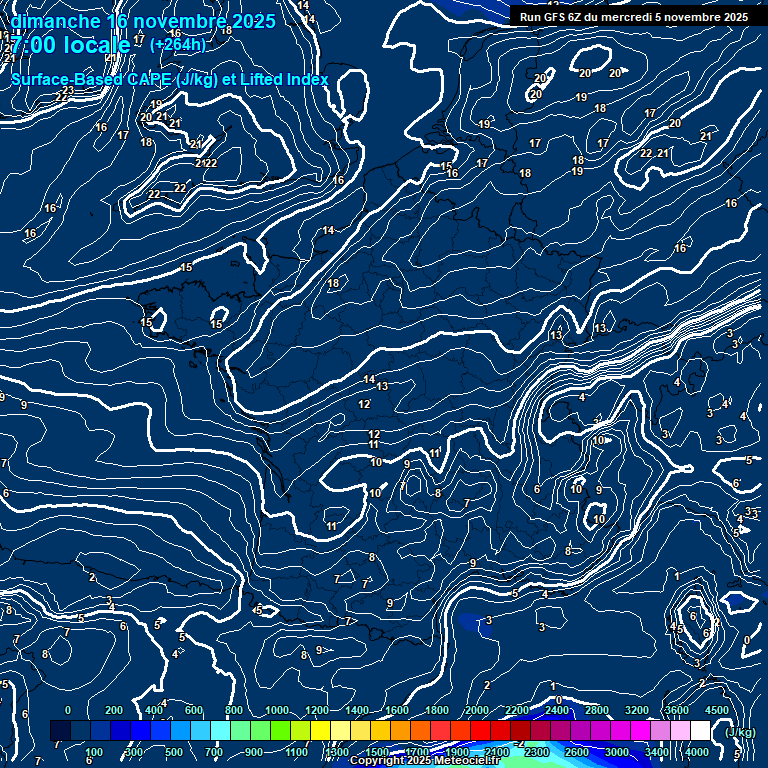Select the "7:00 locale" time text
Viewport: 768px width, 768px height.
pyautogui.click(x=71, y=45)
